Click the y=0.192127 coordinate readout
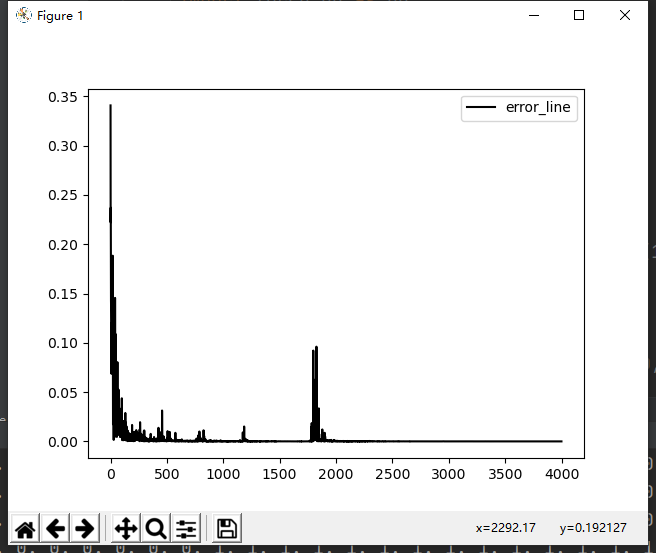Screen dimensions: 656x553 pos(593,528)
